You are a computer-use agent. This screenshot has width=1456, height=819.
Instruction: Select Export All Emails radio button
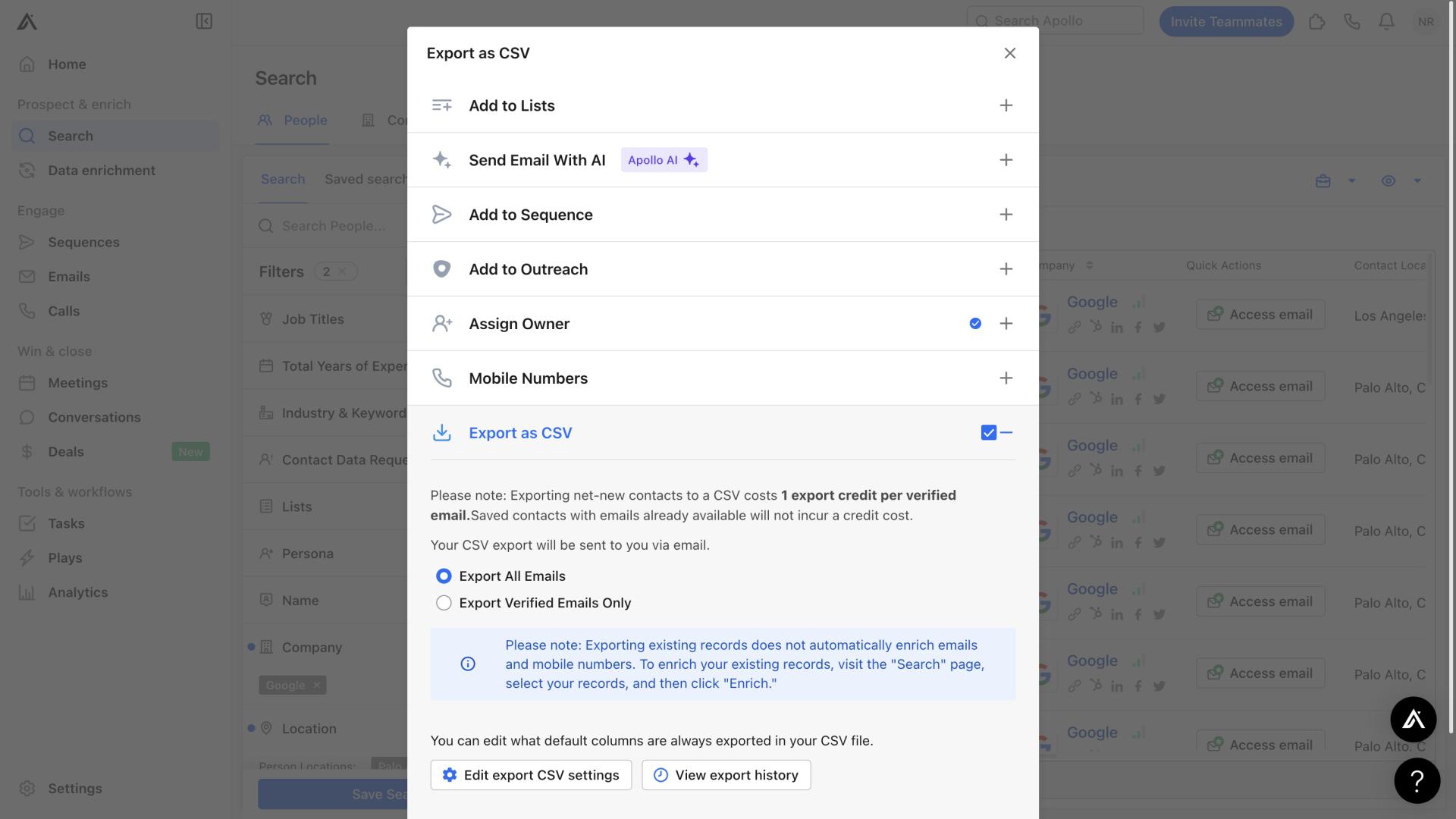(x=443, y=575)
